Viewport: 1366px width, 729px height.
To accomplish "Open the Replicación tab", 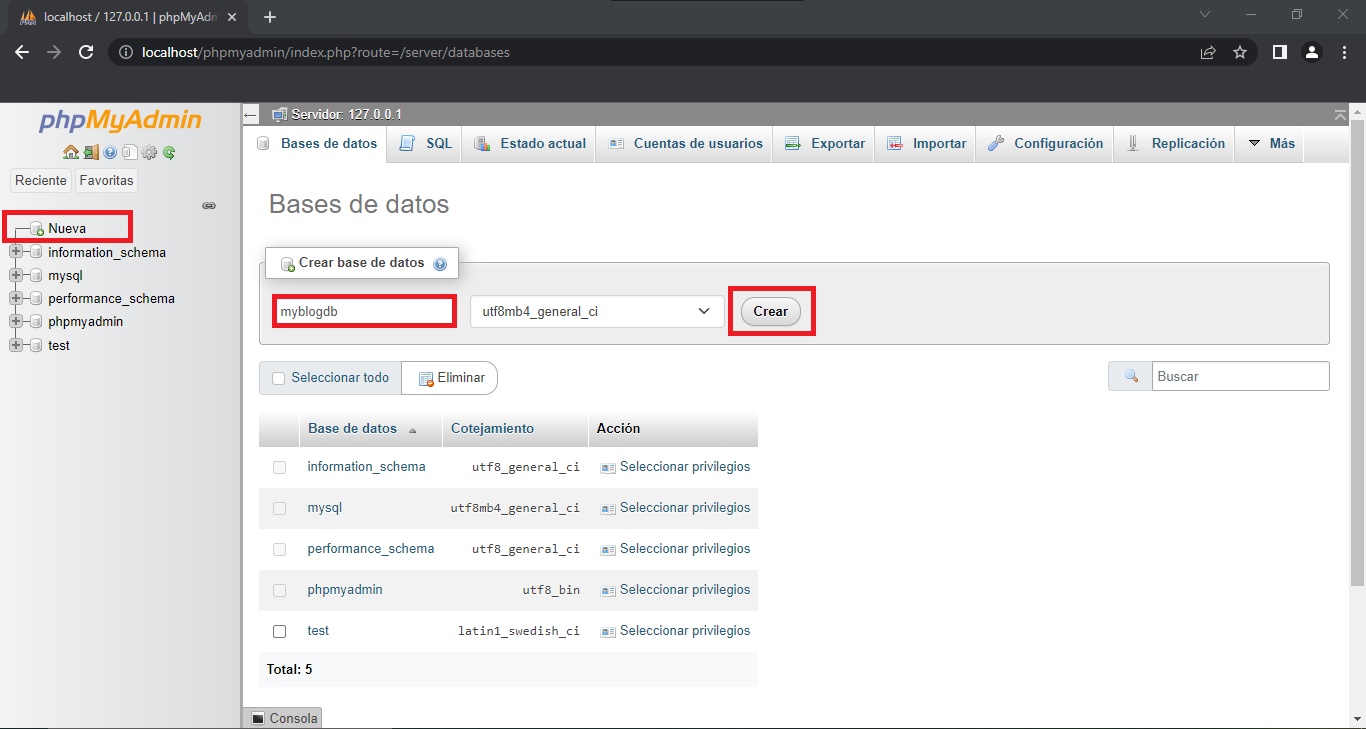I will [x=1175, y=144].
